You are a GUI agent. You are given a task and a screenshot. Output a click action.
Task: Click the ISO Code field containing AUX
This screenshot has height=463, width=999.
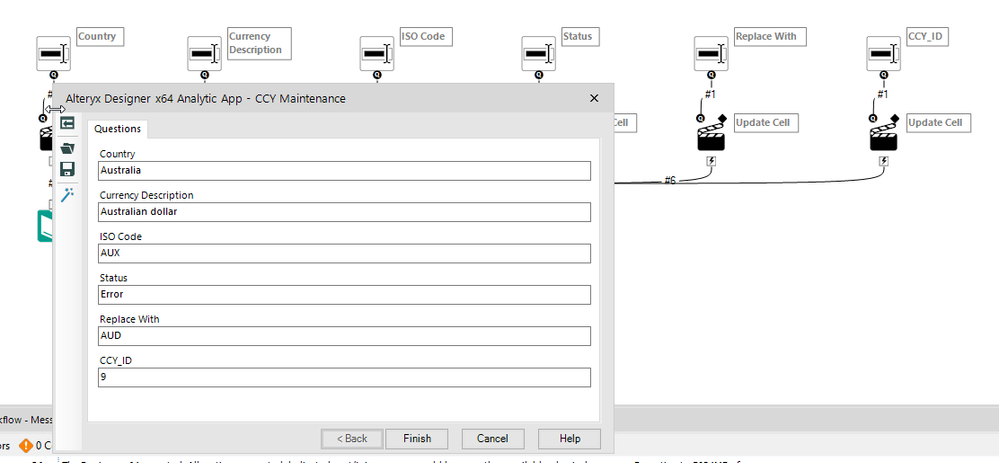tap(345, 253)
